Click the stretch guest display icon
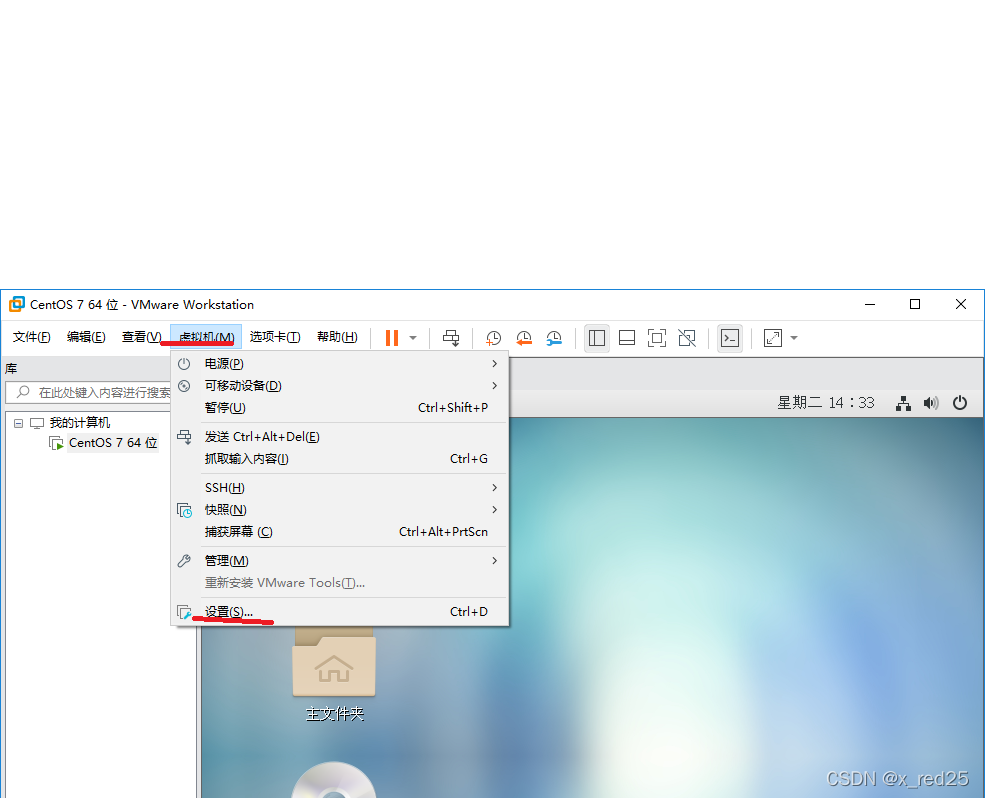 pos(773,338)
